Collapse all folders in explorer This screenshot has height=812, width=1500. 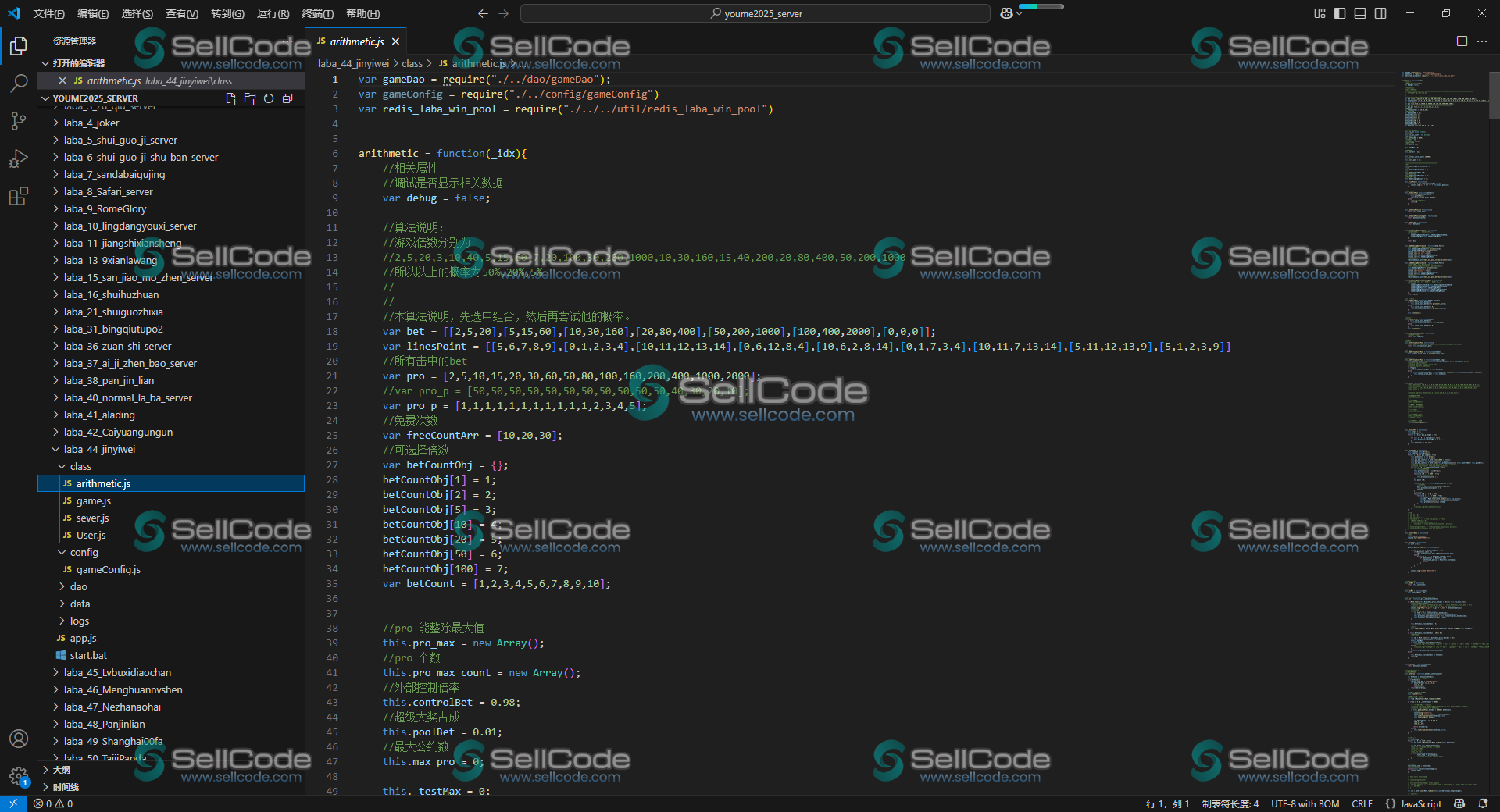point(287,98)
